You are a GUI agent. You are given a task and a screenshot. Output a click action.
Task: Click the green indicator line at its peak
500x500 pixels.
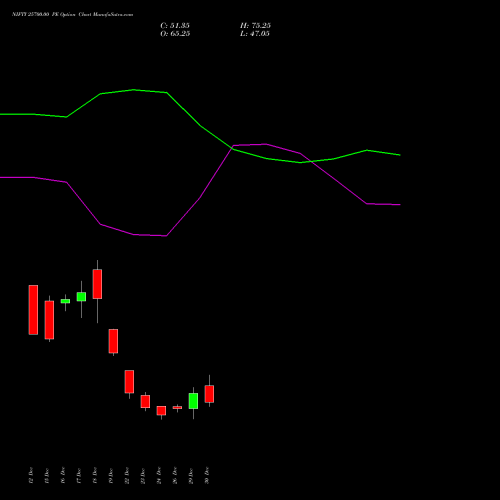click(x=133, y=90)
